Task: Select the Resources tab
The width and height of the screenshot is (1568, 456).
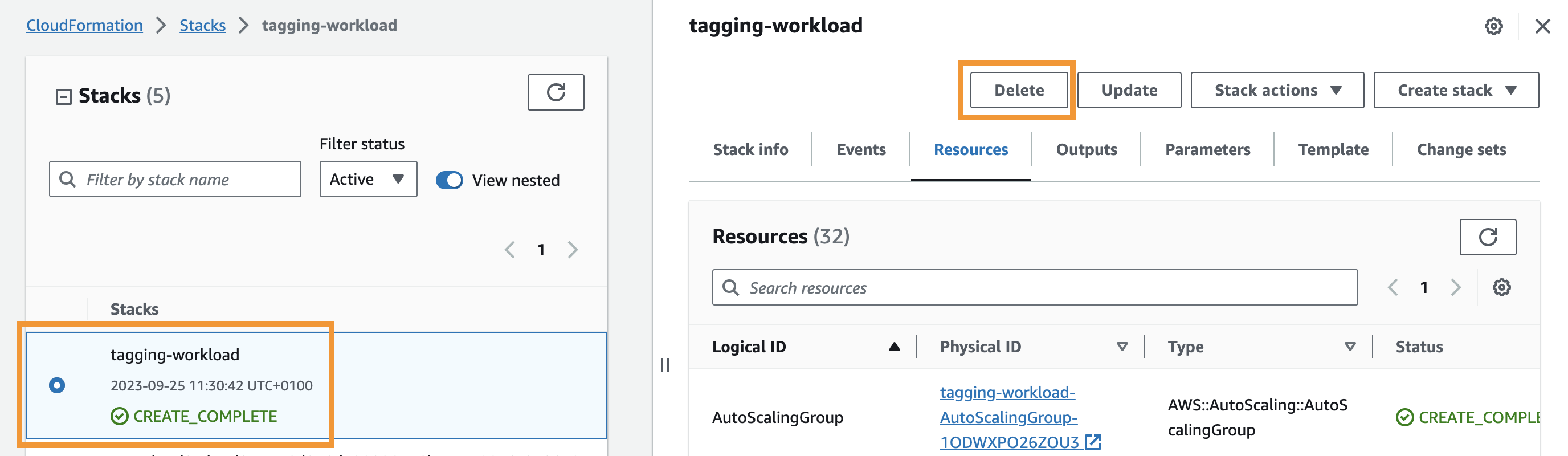Action: pos(970,150)
